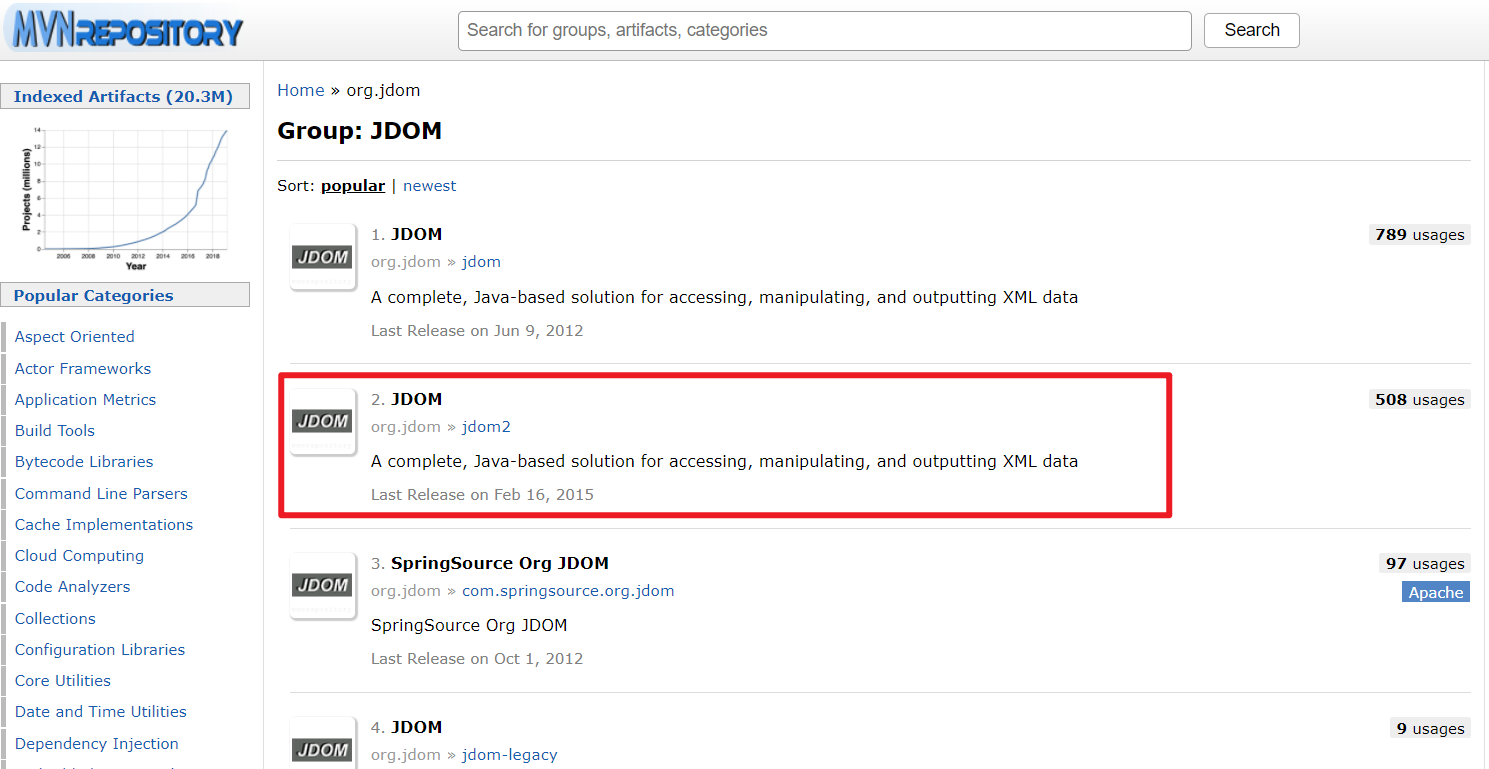1489x769 pixels.
Task: Click the SpringSource Org JDOM artifact icon
Action: pyautogui.click(x=322, y=585)
